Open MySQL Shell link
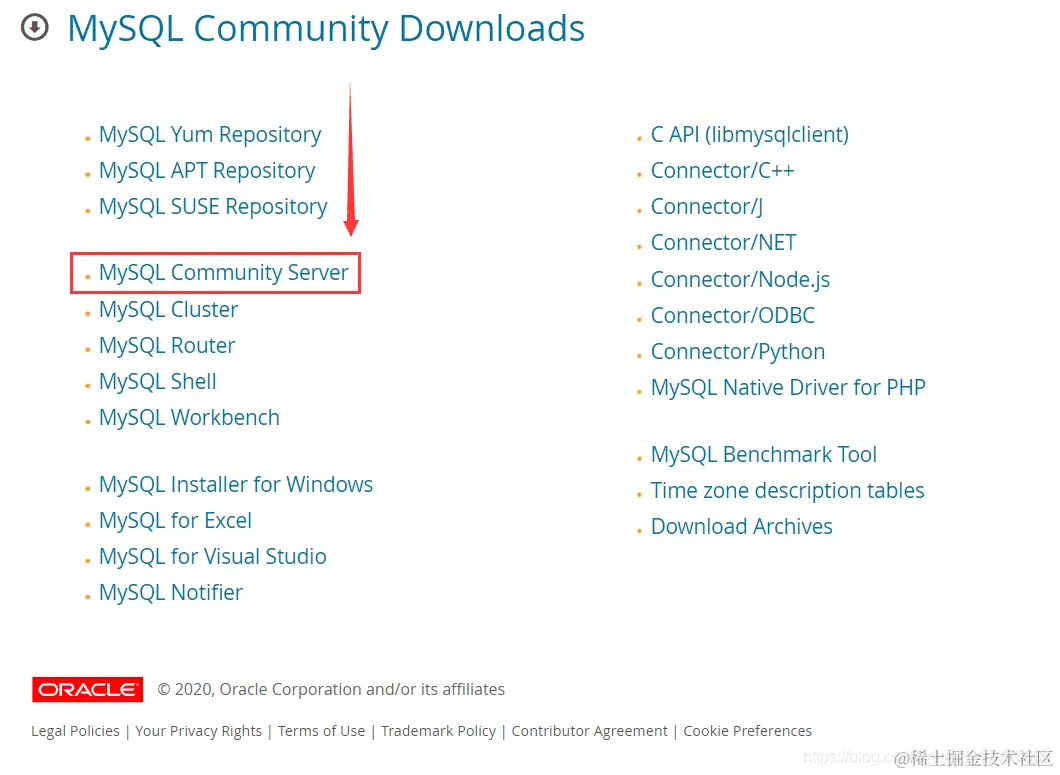This screenshot has width=1060, height=775. [158, 381]
